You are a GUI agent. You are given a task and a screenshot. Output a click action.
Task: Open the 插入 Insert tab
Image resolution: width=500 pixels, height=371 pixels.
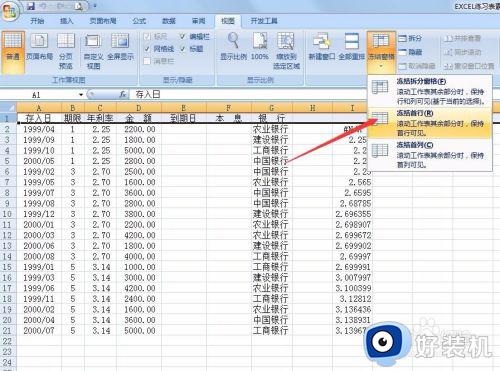66,21
